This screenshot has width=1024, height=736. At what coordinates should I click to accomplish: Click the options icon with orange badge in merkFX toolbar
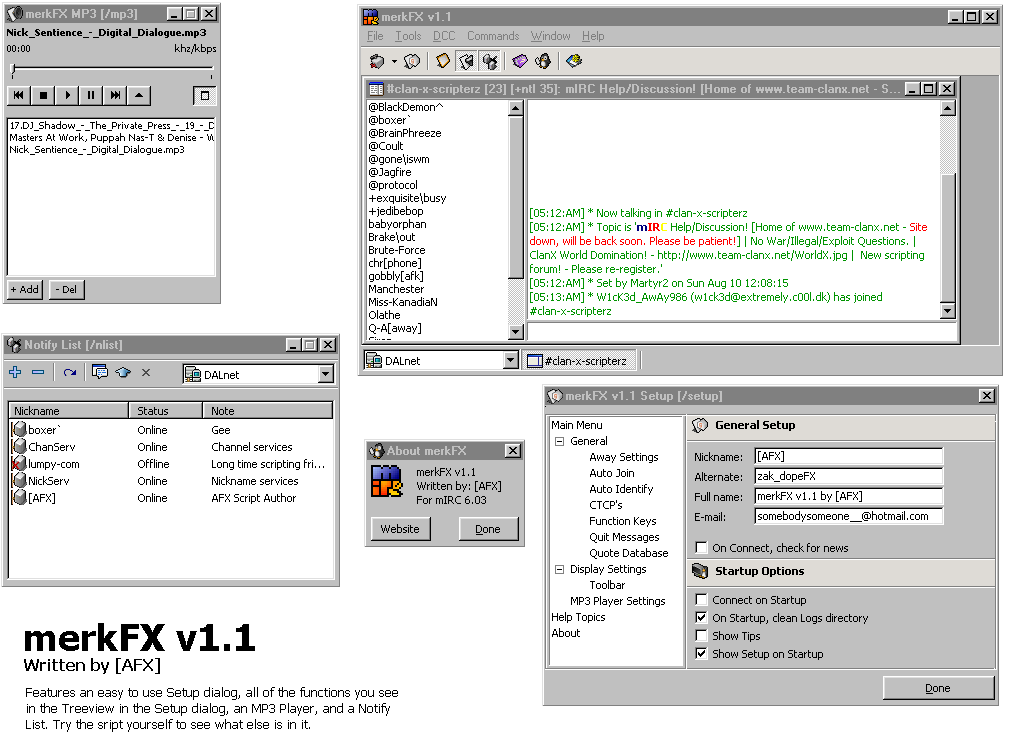[x=412, y=61]
